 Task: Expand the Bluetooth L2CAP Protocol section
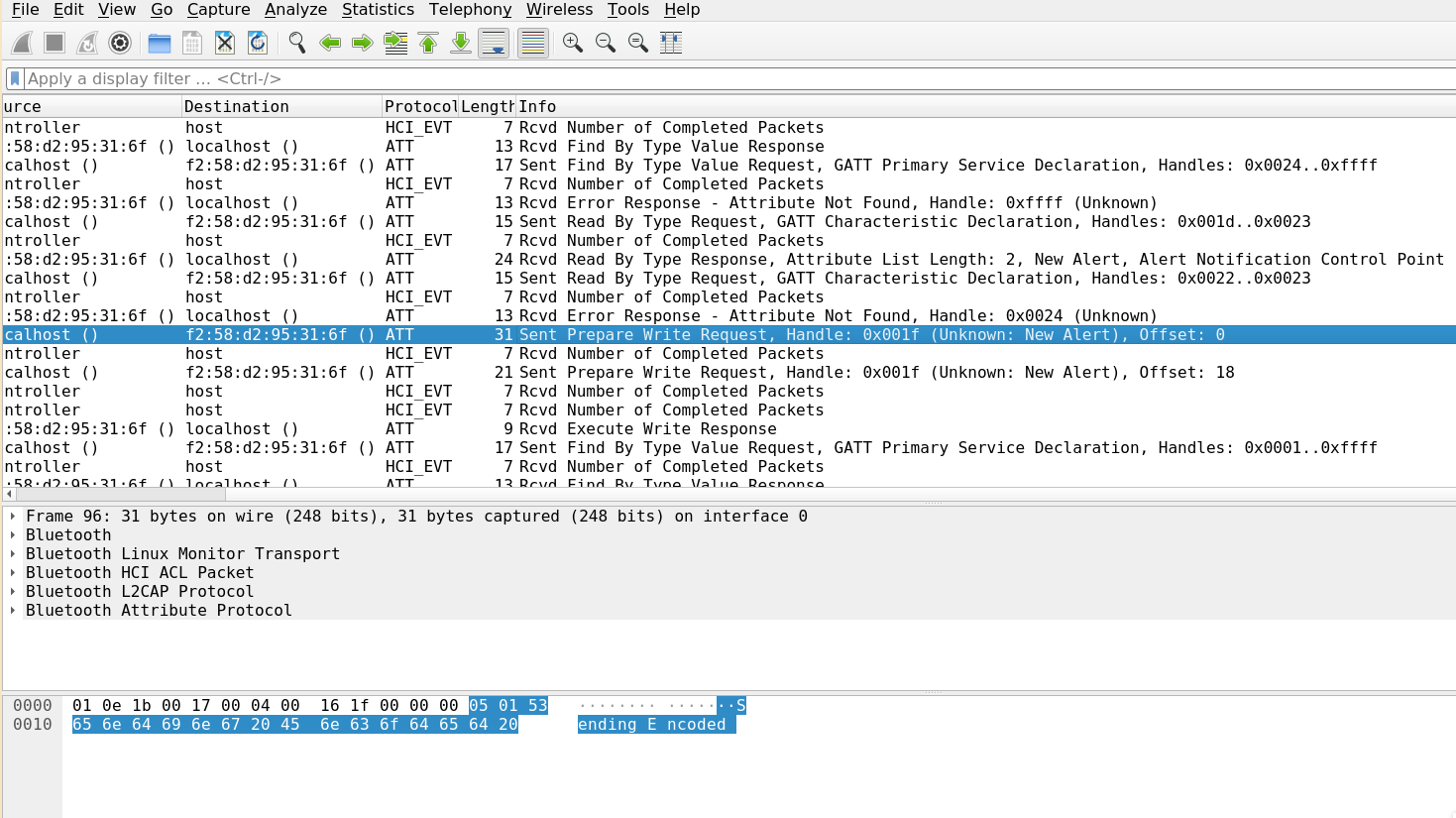tap(14, 591)
